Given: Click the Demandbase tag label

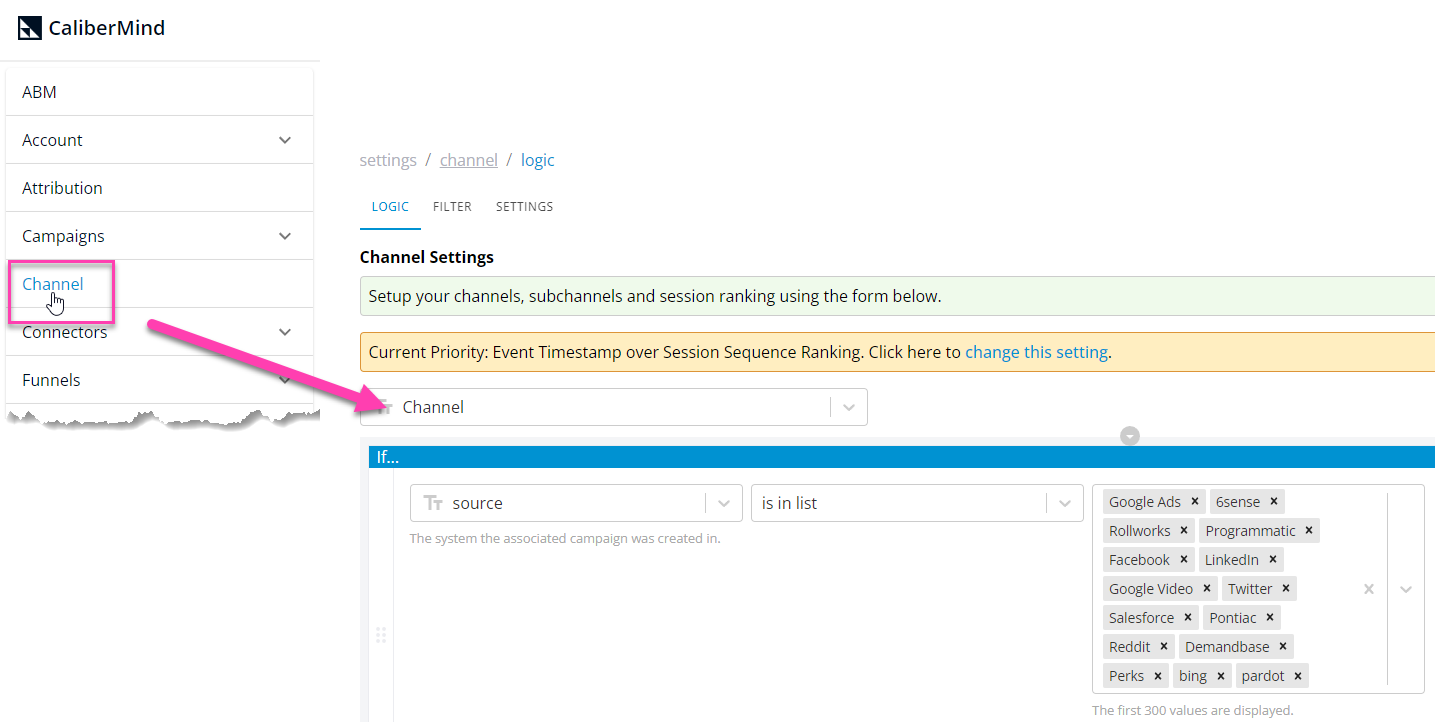Looking at the screenshot, I should 1227,647.
